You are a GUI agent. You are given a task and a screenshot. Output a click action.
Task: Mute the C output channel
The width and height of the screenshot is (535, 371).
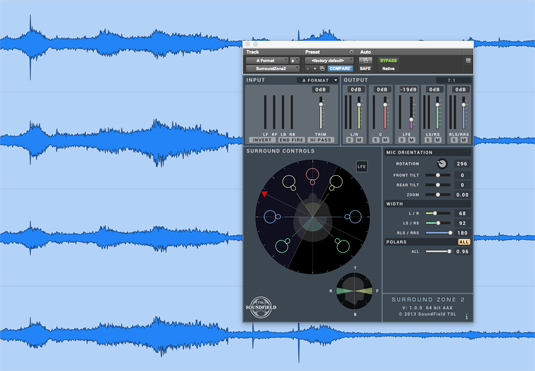pyautogui.click(x=385, y=140)
